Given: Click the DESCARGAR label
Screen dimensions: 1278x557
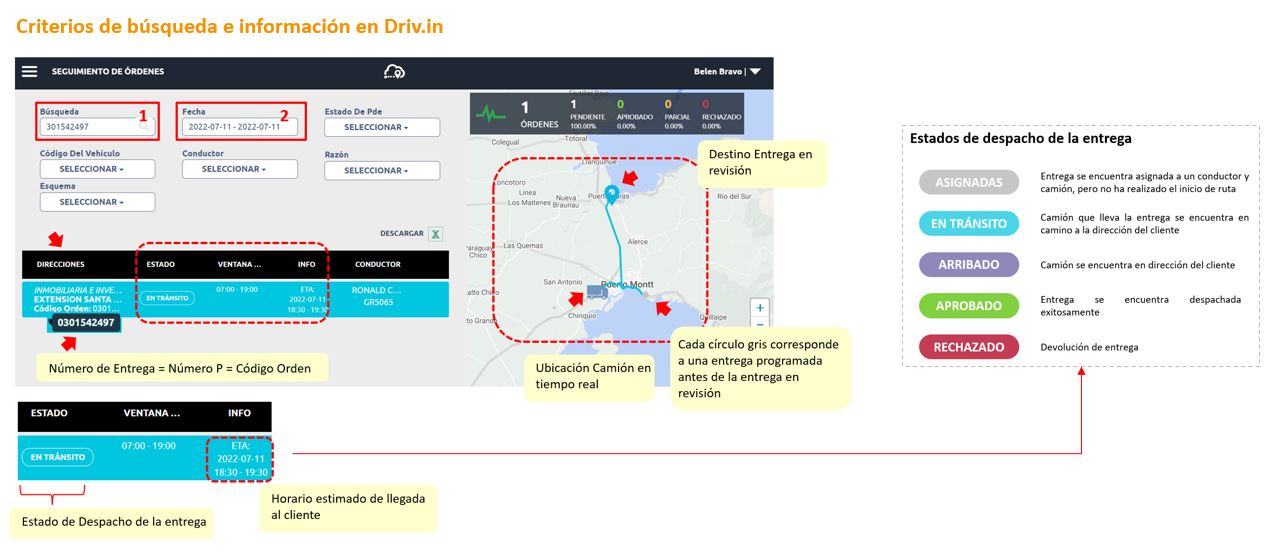Looking at the screenshot, I should point(402,234).
